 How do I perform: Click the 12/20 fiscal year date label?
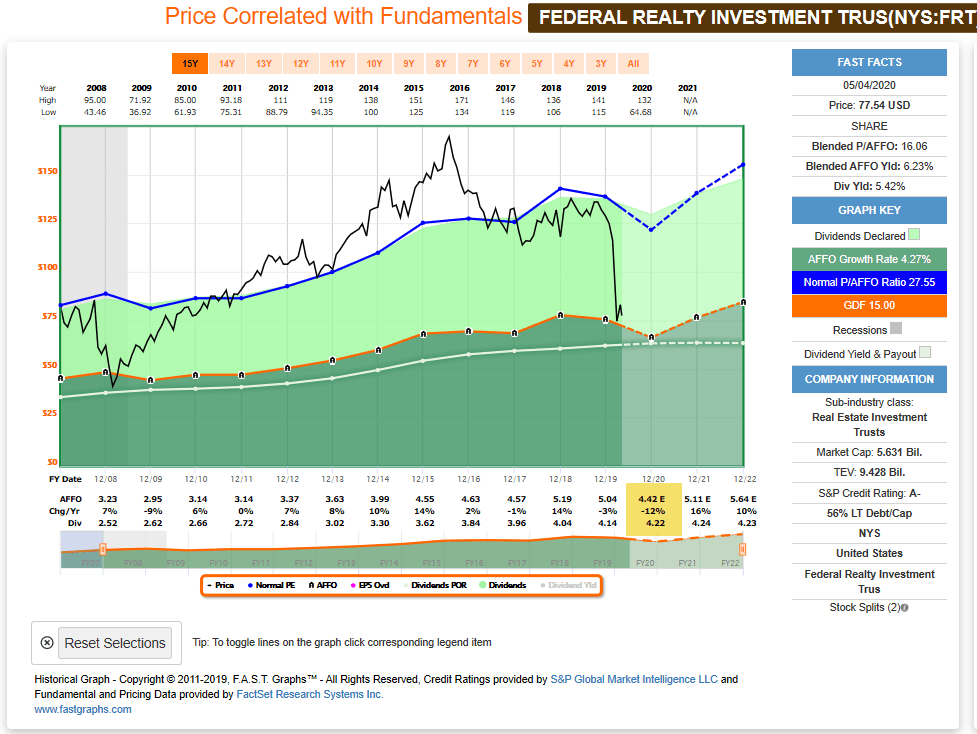click(653, 479)
